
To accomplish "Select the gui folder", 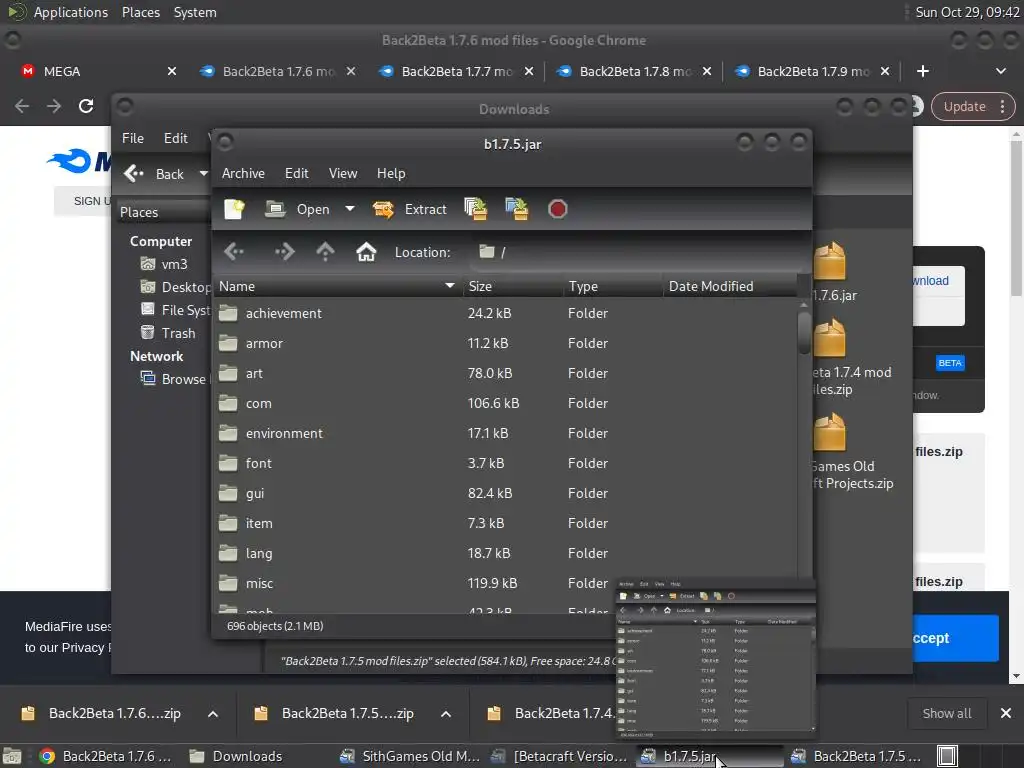I will pos(505,494).
